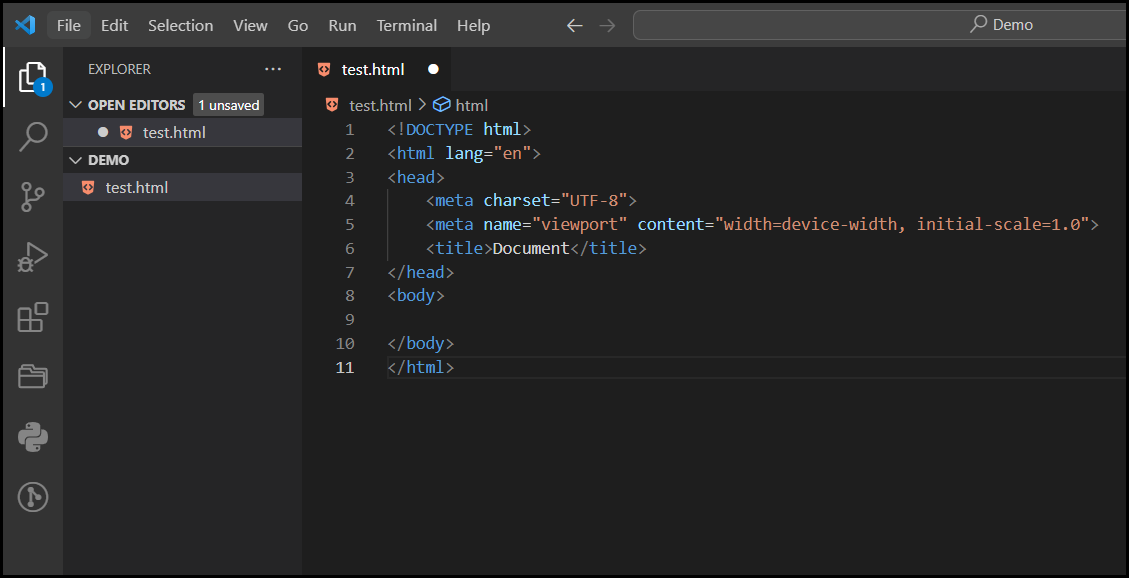Select test.html under the DEMO folder
The height and width of the screenshot is (578, 1129).
[x=138, y=186]
